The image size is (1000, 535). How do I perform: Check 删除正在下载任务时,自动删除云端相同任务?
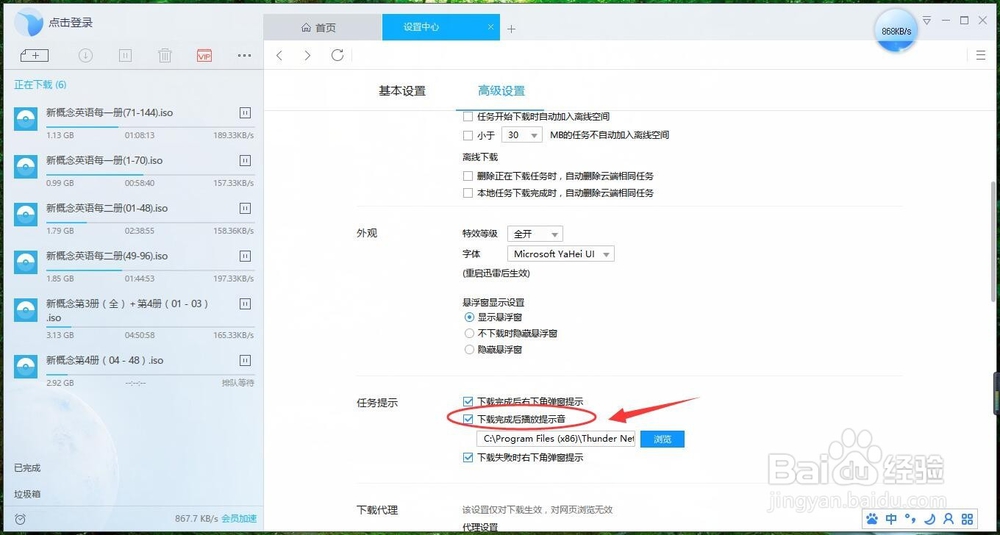(x=467, y=176)
